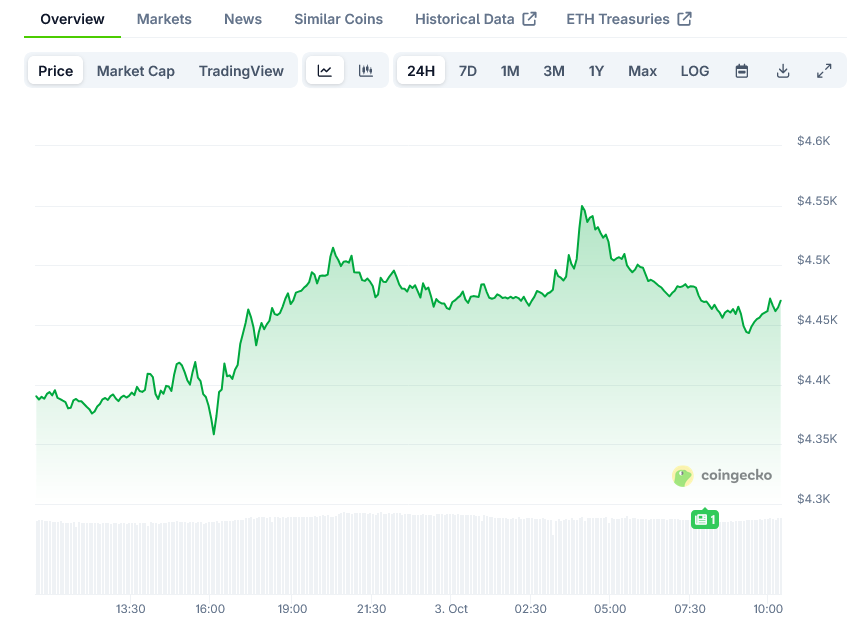Select the 3M time range
This screenshot has width=847, height=624.
click(553, 70)
